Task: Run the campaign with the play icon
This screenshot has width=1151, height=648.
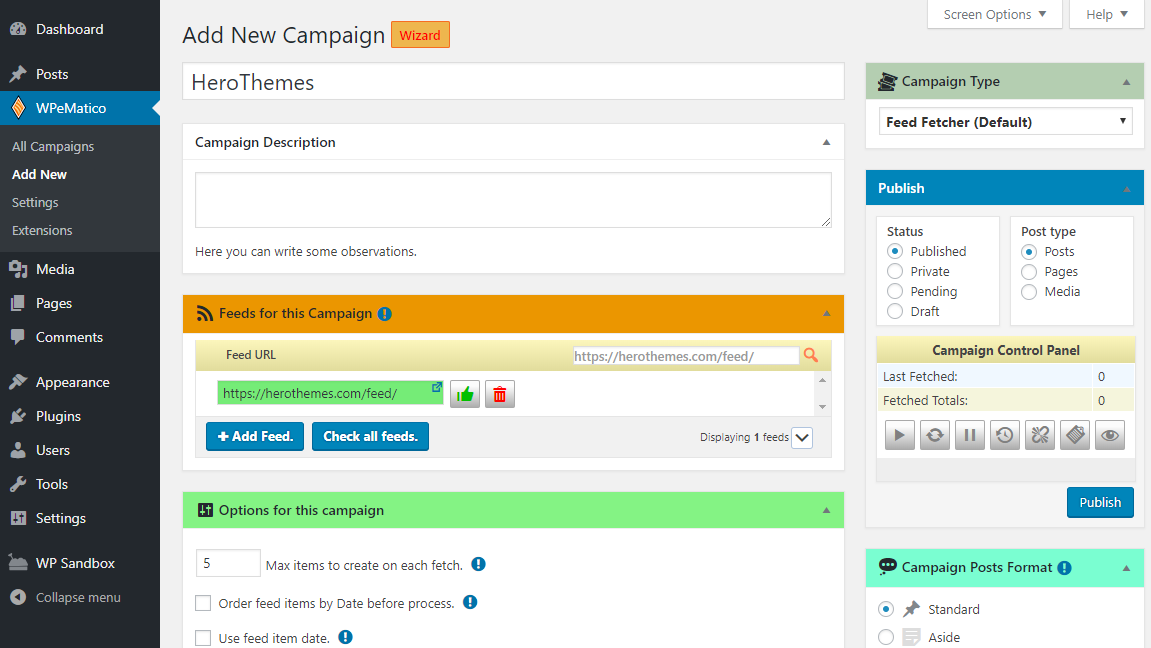Action: 899,434
